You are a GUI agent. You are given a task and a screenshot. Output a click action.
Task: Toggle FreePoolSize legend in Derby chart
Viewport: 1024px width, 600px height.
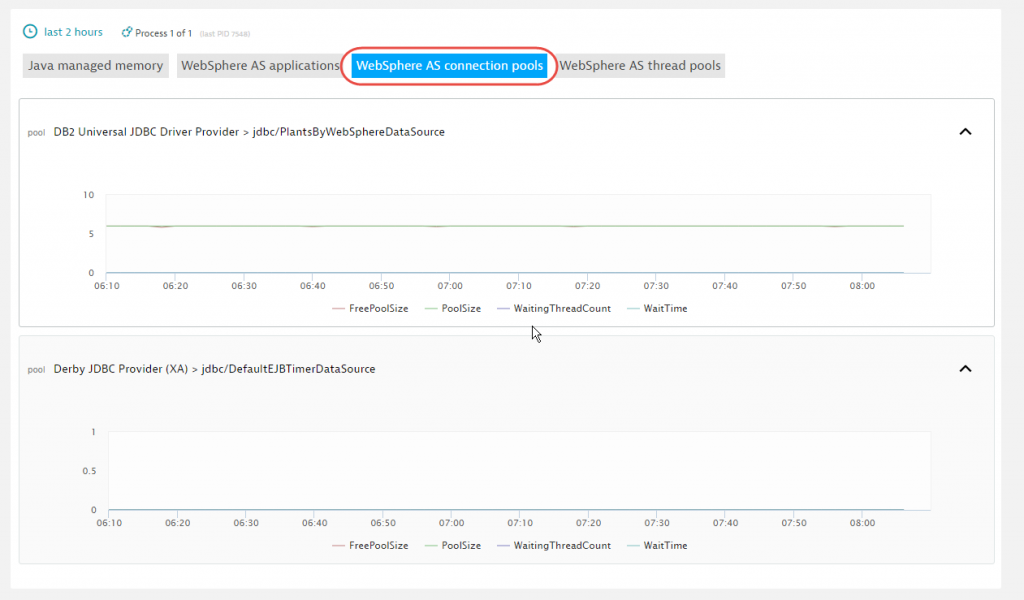tap(370, 545)
